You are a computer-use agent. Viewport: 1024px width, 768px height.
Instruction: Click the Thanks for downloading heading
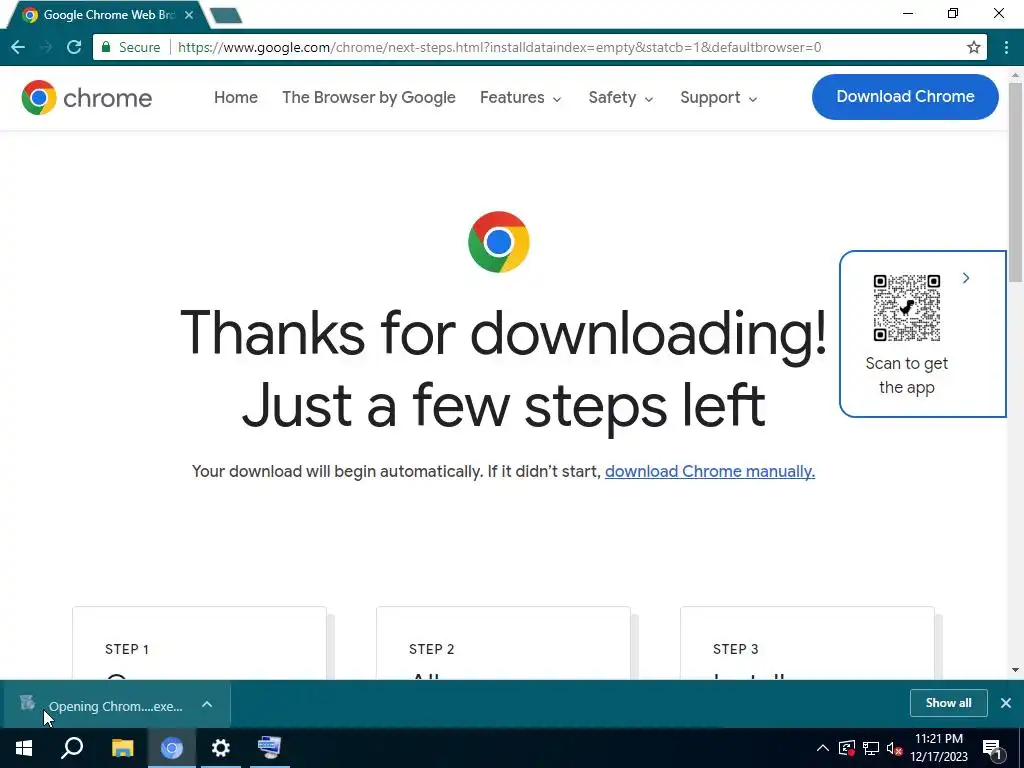coord(504,369)
